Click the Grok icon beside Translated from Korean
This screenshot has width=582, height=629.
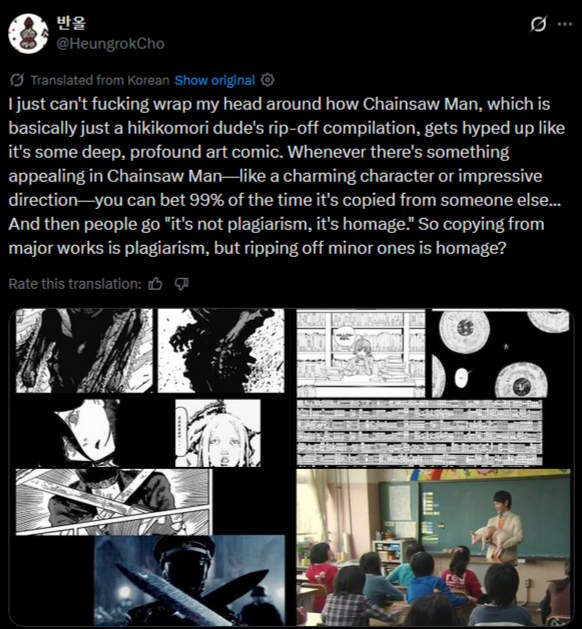click(17, 80)
